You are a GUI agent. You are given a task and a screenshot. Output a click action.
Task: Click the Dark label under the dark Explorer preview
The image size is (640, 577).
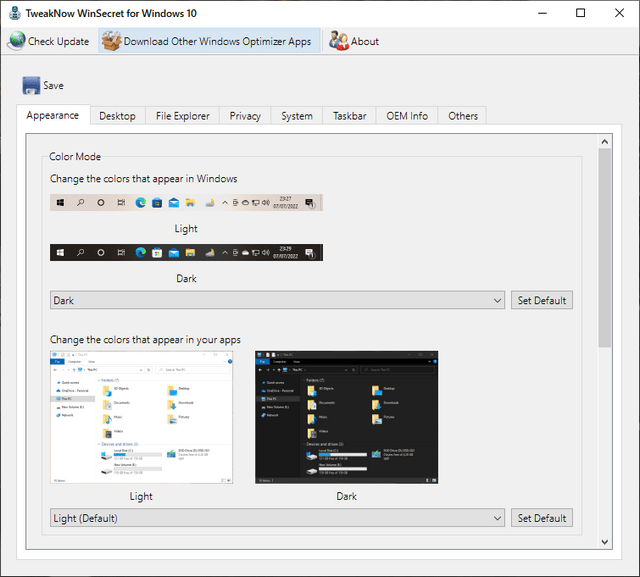pos(347,496)
